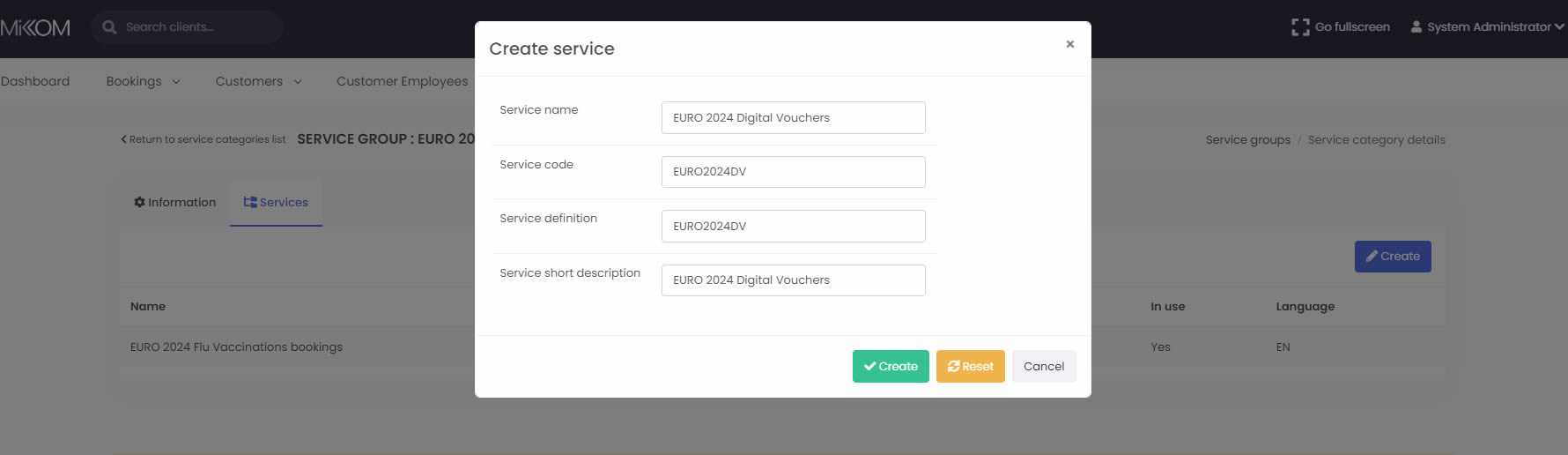The image size is (1568, 455).
Task: Click the blue Create button above table
Action: pos(1392,257)
